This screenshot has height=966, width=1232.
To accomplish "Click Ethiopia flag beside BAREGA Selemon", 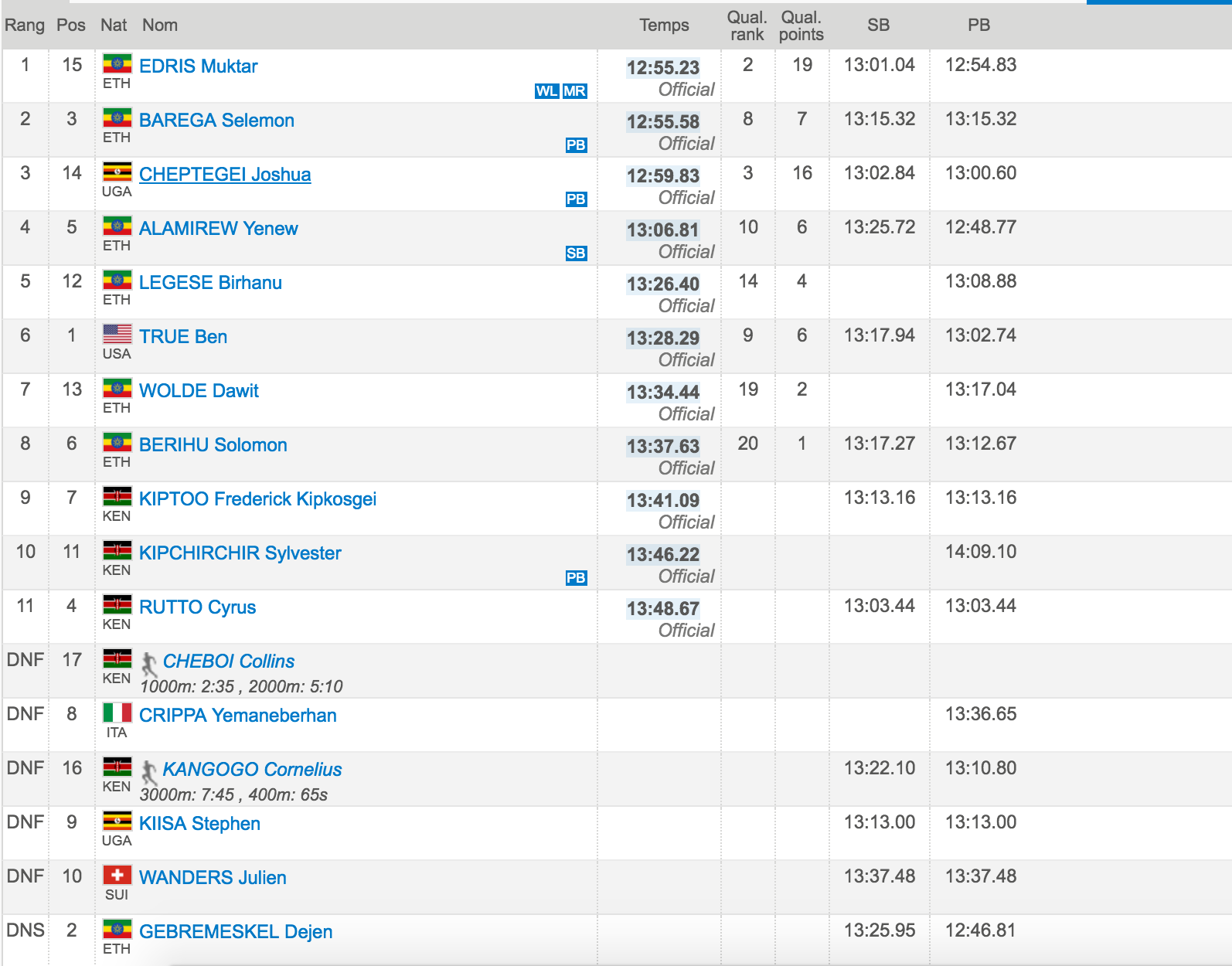I will [x=117, y=117].
